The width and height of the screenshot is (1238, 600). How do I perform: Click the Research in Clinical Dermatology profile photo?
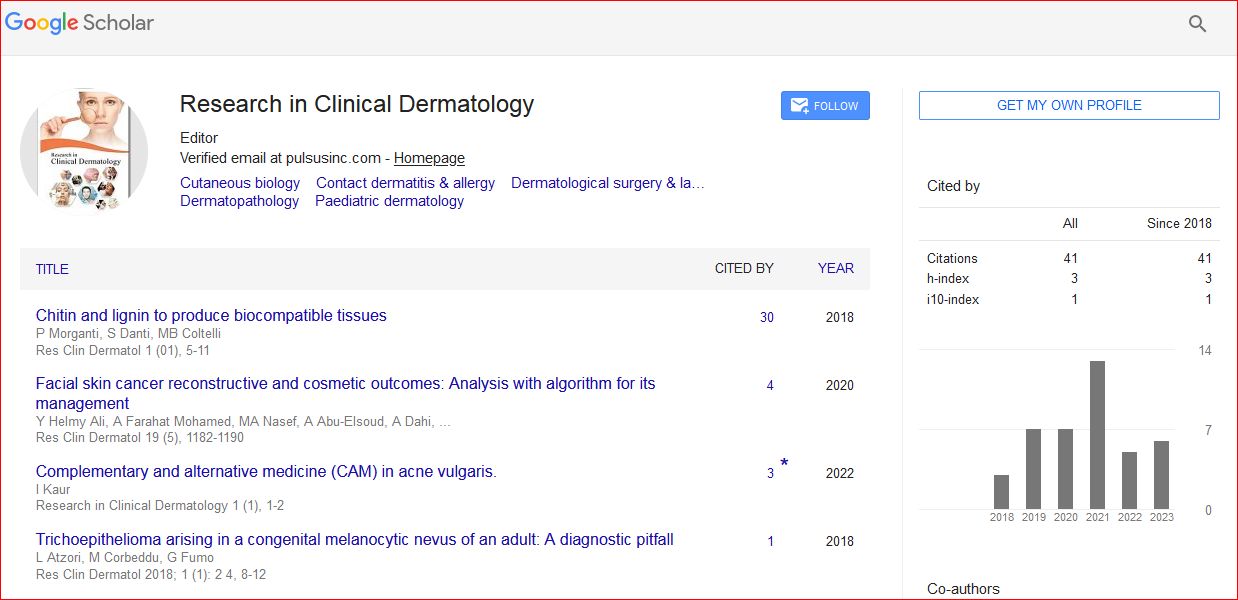click(84, 152)
